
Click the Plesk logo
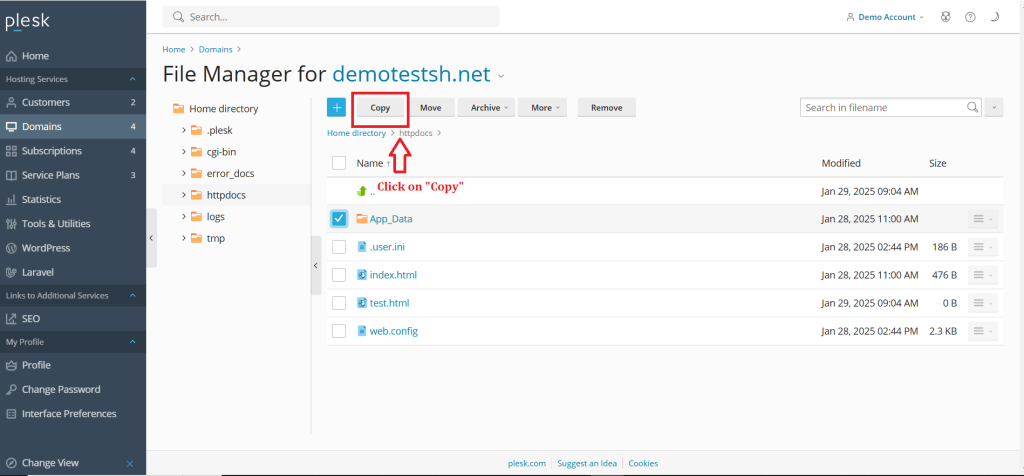tap(27, 22)
